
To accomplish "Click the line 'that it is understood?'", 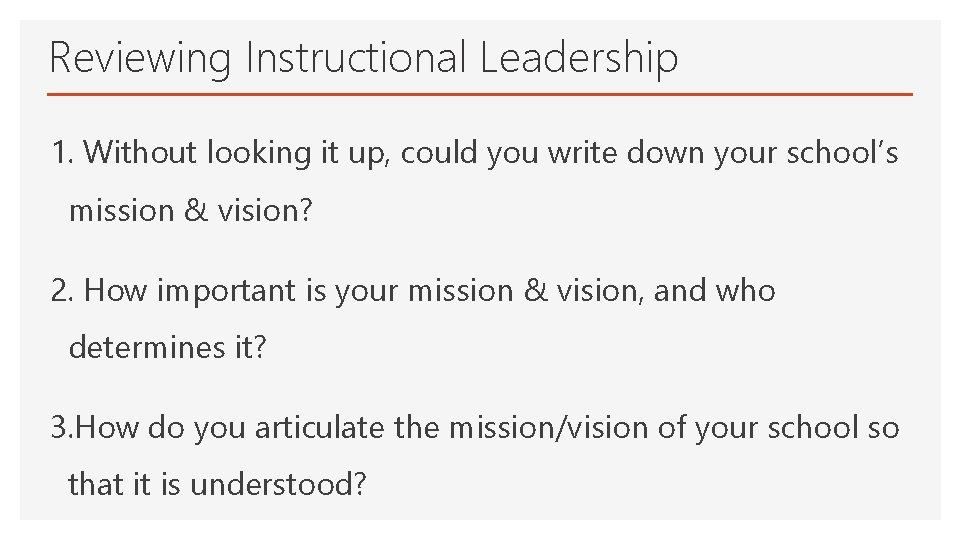I will pyautogui.click(x=217, y=486).
